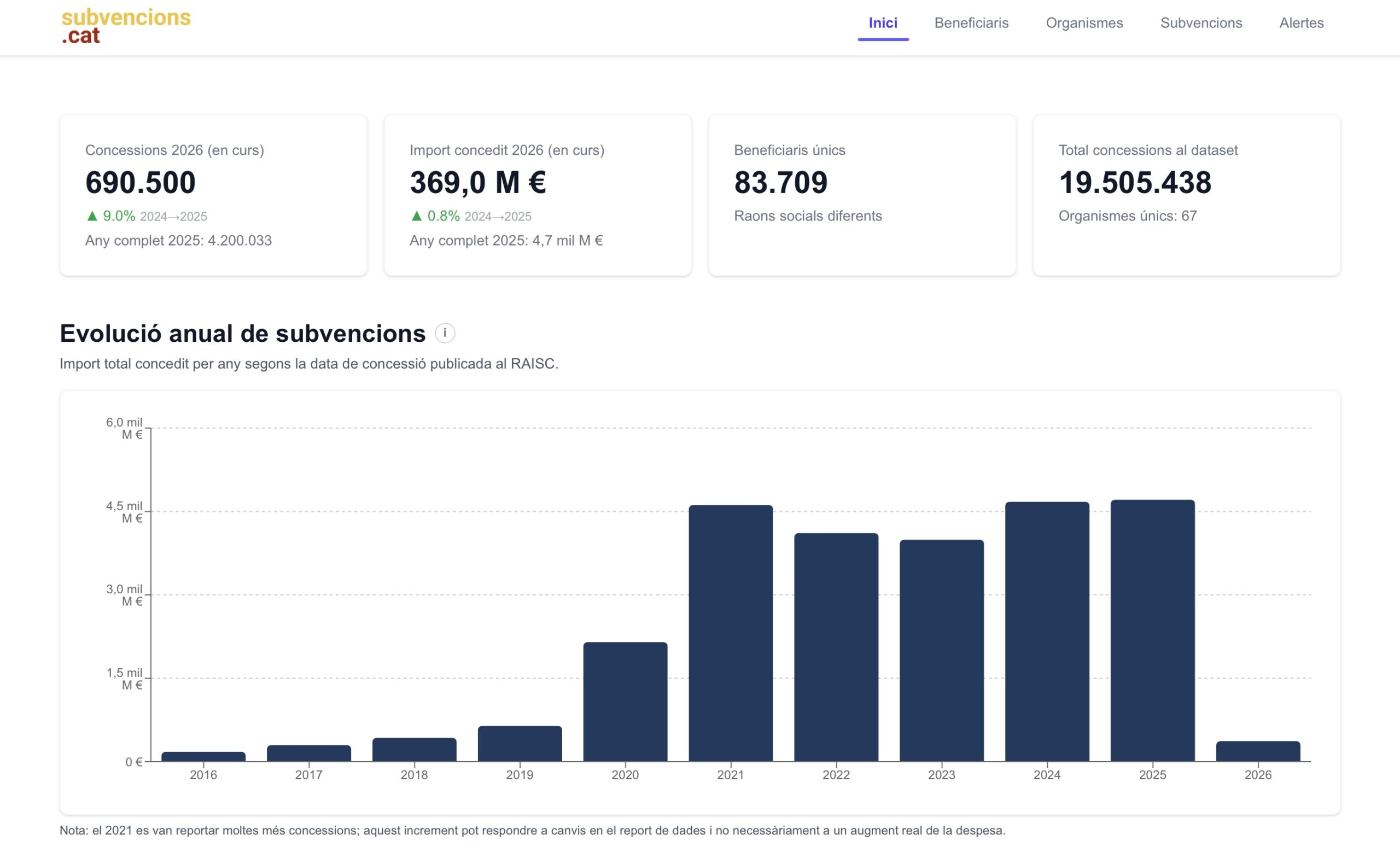Switch to the Subvencions tab
The image size is (1400, 852).
(x=1200, y=23)
